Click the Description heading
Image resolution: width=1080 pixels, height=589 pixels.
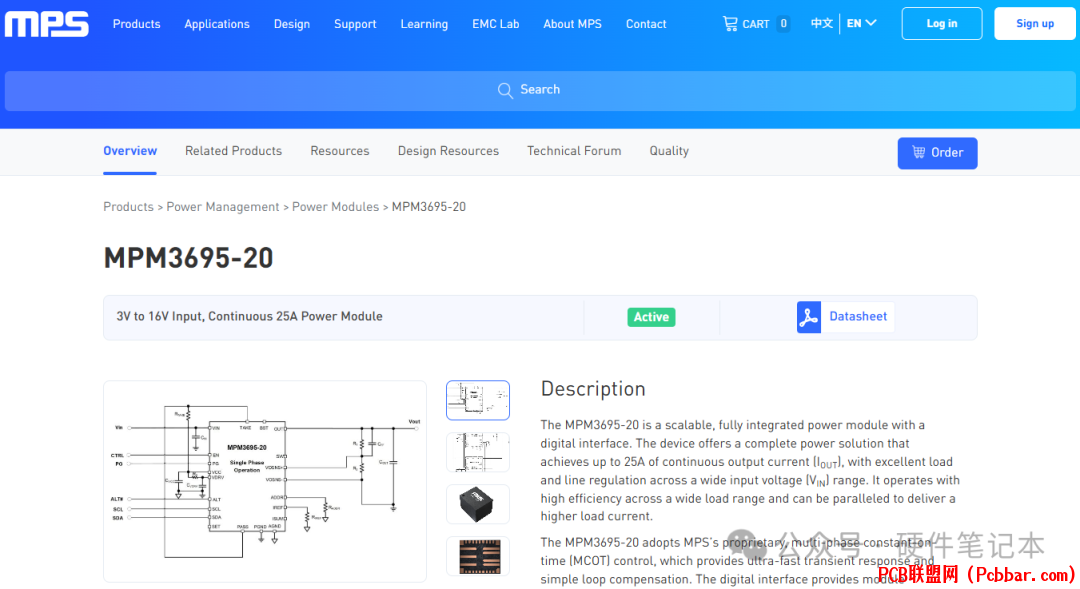593,389
